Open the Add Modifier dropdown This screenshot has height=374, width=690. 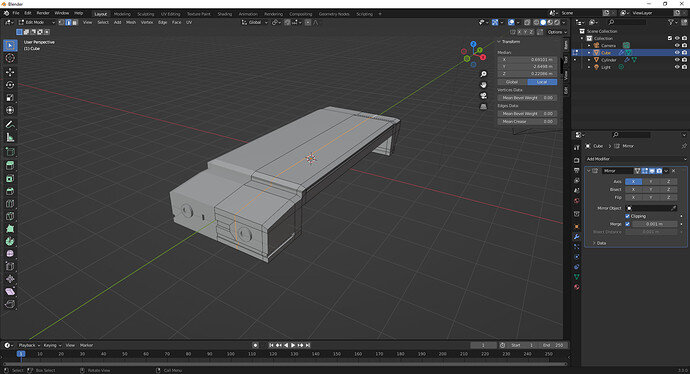635,159
